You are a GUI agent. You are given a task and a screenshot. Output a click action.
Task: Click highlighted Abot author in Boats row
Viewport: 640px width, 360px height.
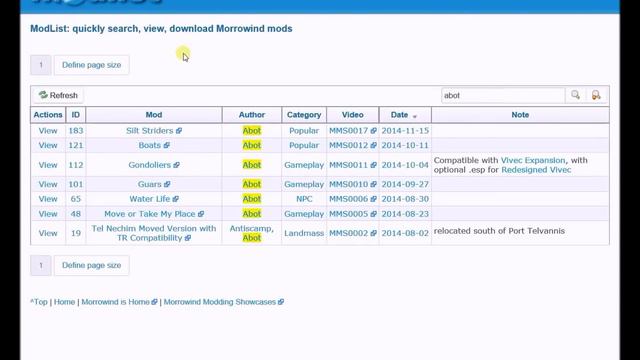(x=252, y=145)
